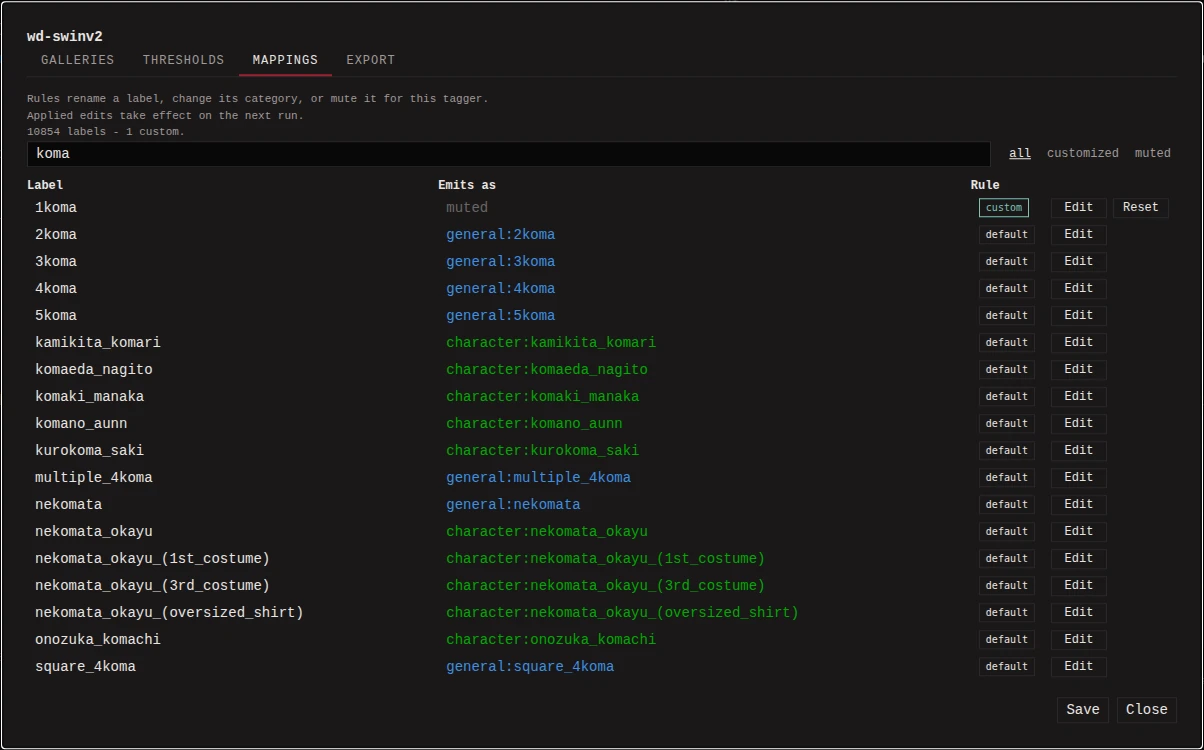Show all labels filter

tap(1020, 153)
